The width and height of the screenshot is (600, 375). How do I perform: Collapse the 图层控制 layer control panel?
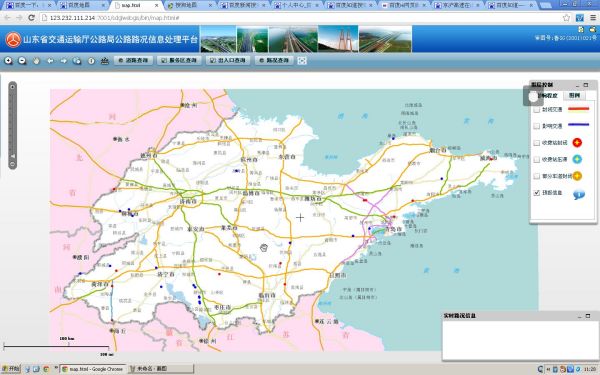tap(577, 85)
